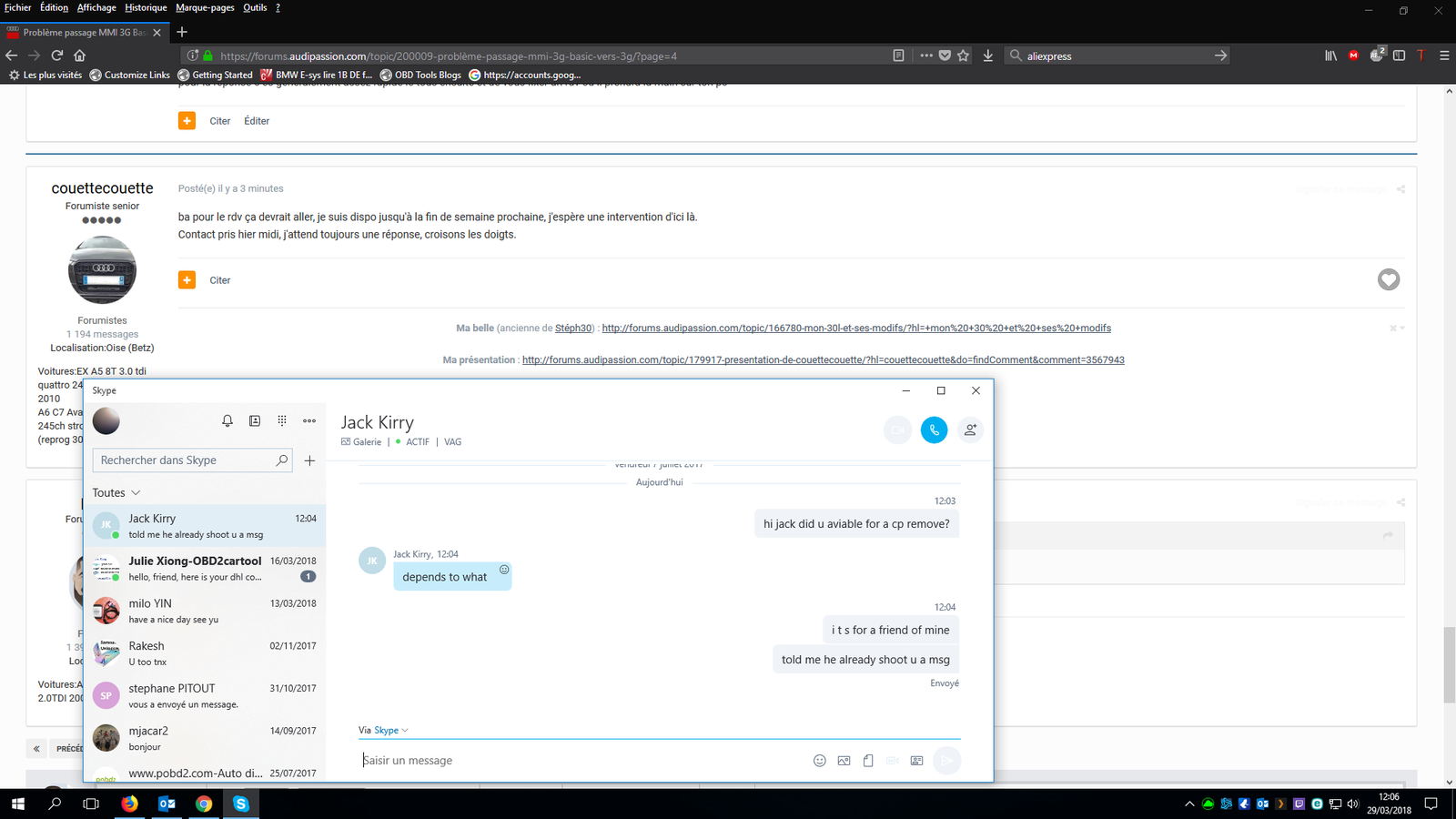Image resolution: width=1456 pixels, height=819 pixels.
Task: Add a person to the Jack Kirry conversation
Action: pyautogui.click(x=970, y=430)
